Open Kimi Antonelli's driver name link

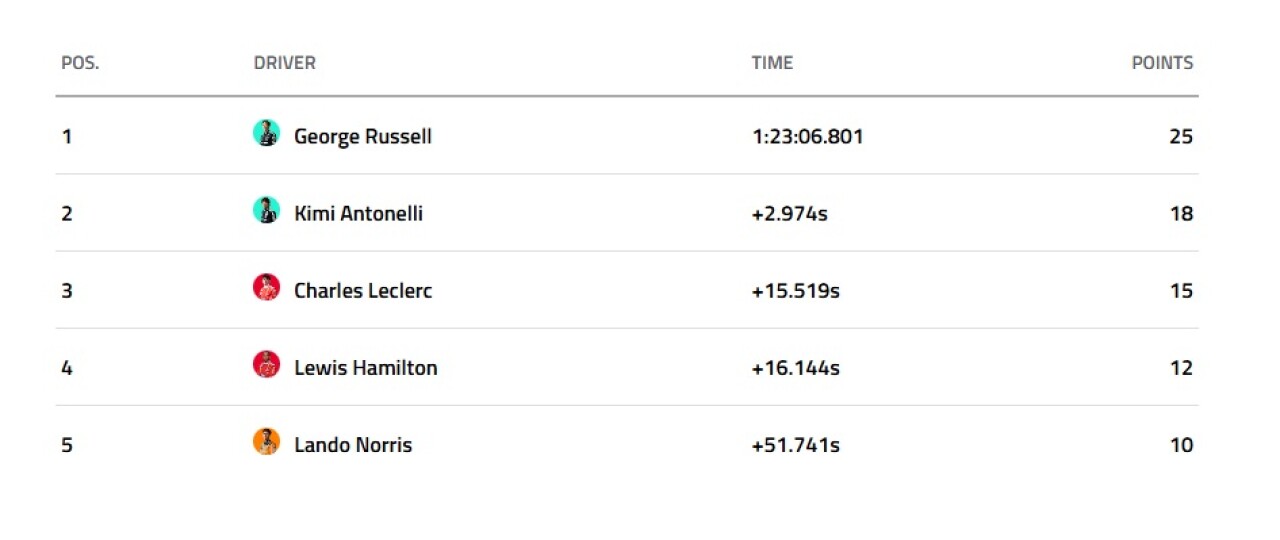pyautogui.click(x=358, y=213)
